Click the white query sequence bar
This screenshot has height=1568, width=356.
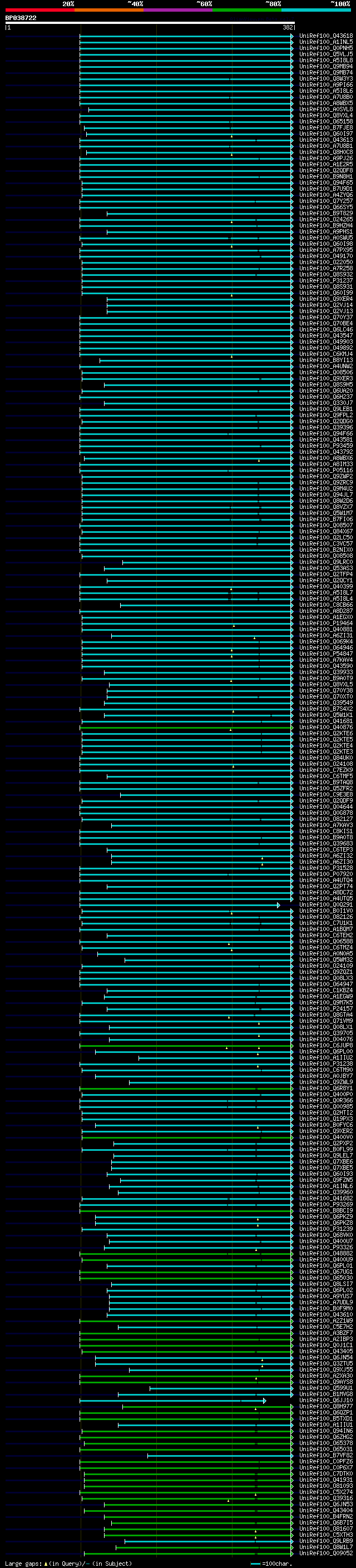point(150,23)
